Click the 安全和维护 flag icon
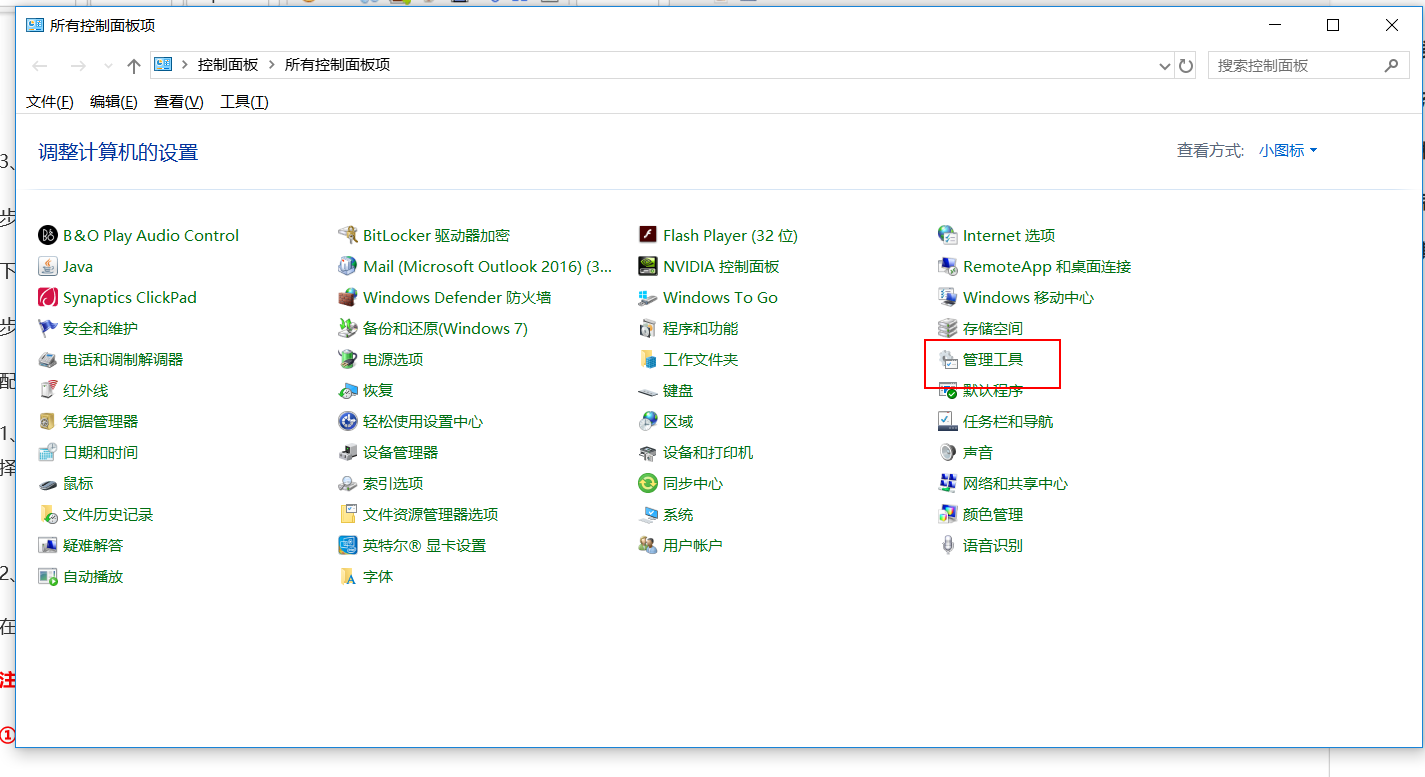The height and width of the screenshot is (777, 1425). click(47, 329)
